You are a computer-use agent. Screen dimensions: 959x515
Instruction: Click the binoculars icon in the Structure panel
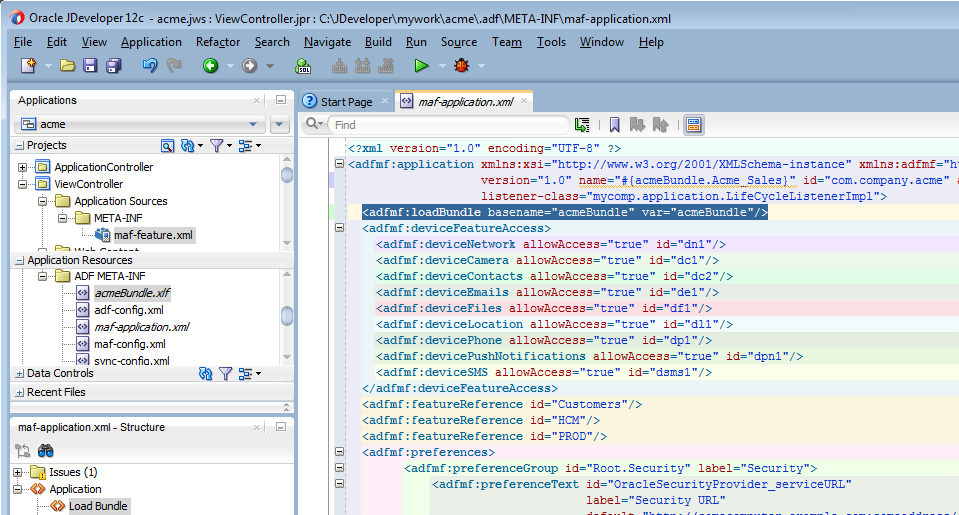[46, 451]
